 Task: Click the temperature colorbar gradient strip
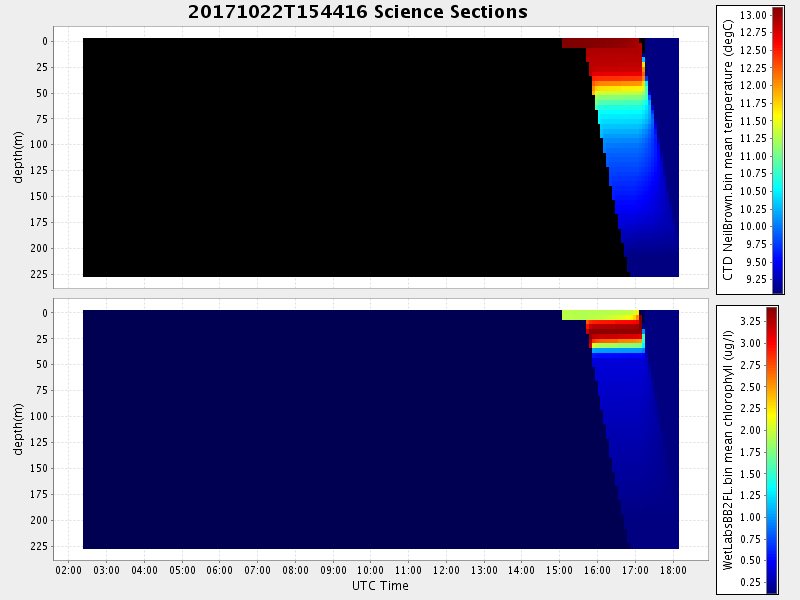(778, 150)
